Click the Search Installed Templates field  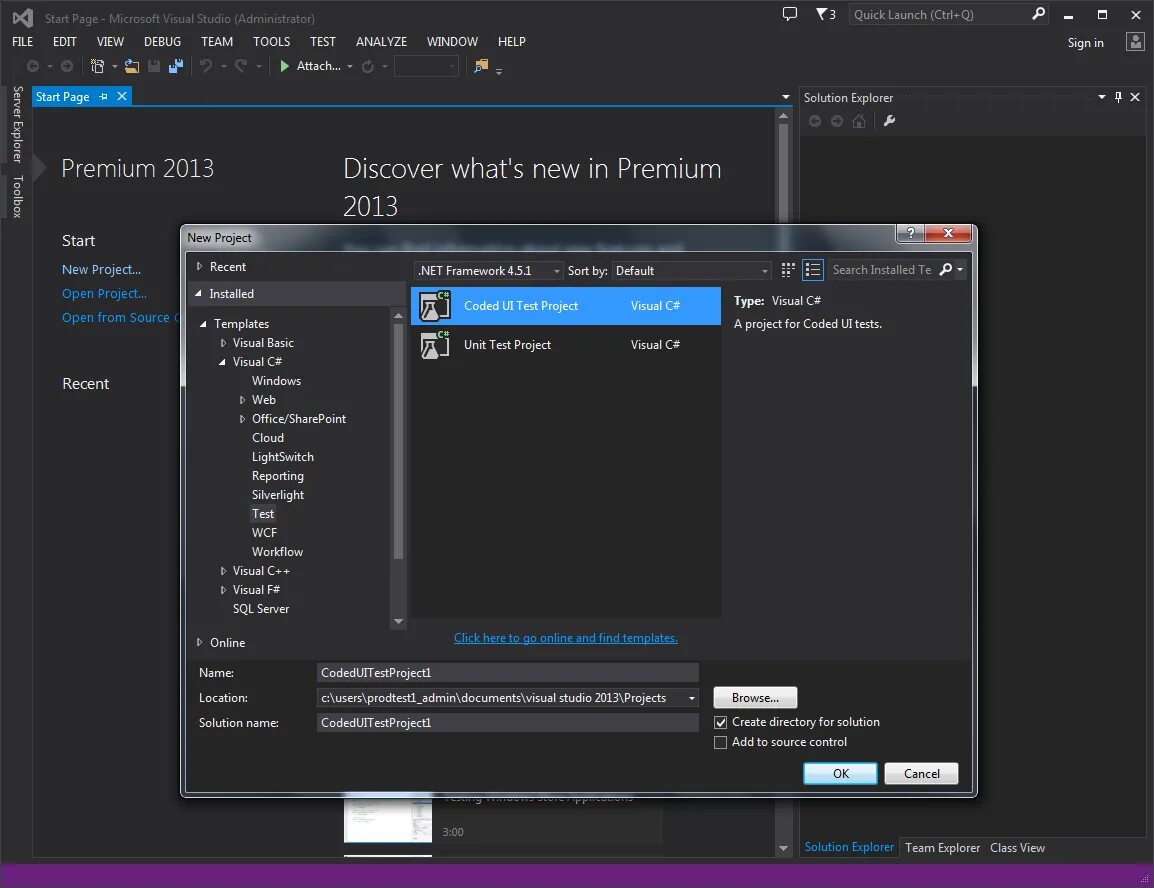point(882,270)
